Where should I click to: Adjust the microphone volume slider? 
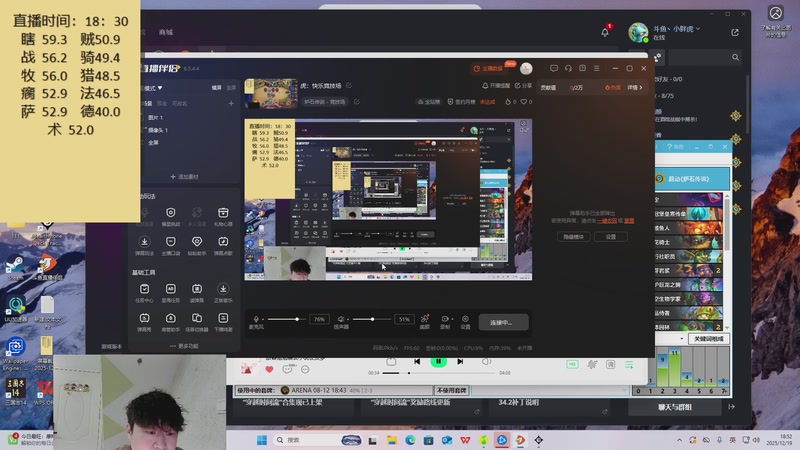pyautogui.click(x=287, y=319)
